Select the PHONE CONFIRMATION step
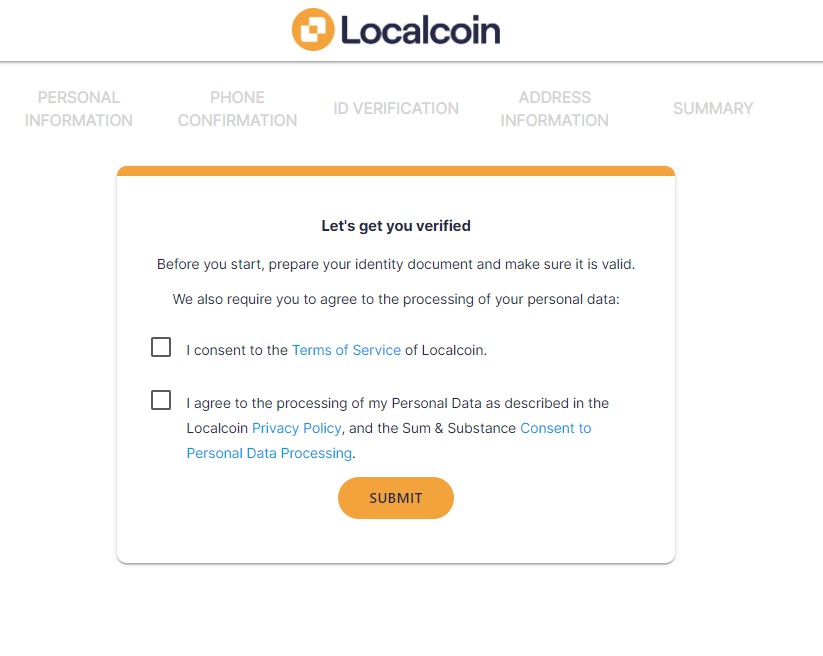 pyautogui.click(x=237, y=108)
